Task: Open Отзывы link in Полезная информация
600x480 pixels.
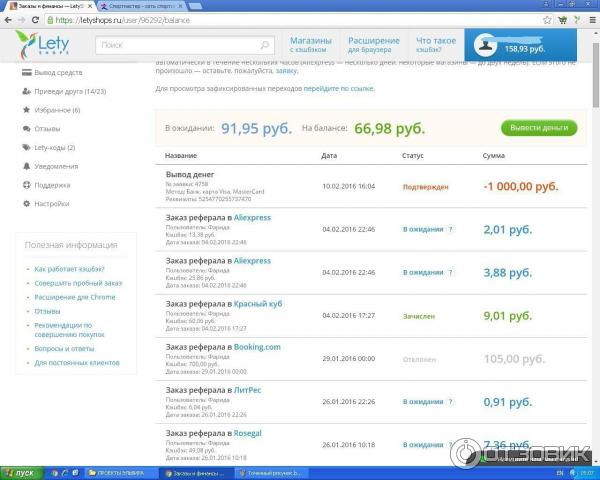Action: click(x=47, y=311)
